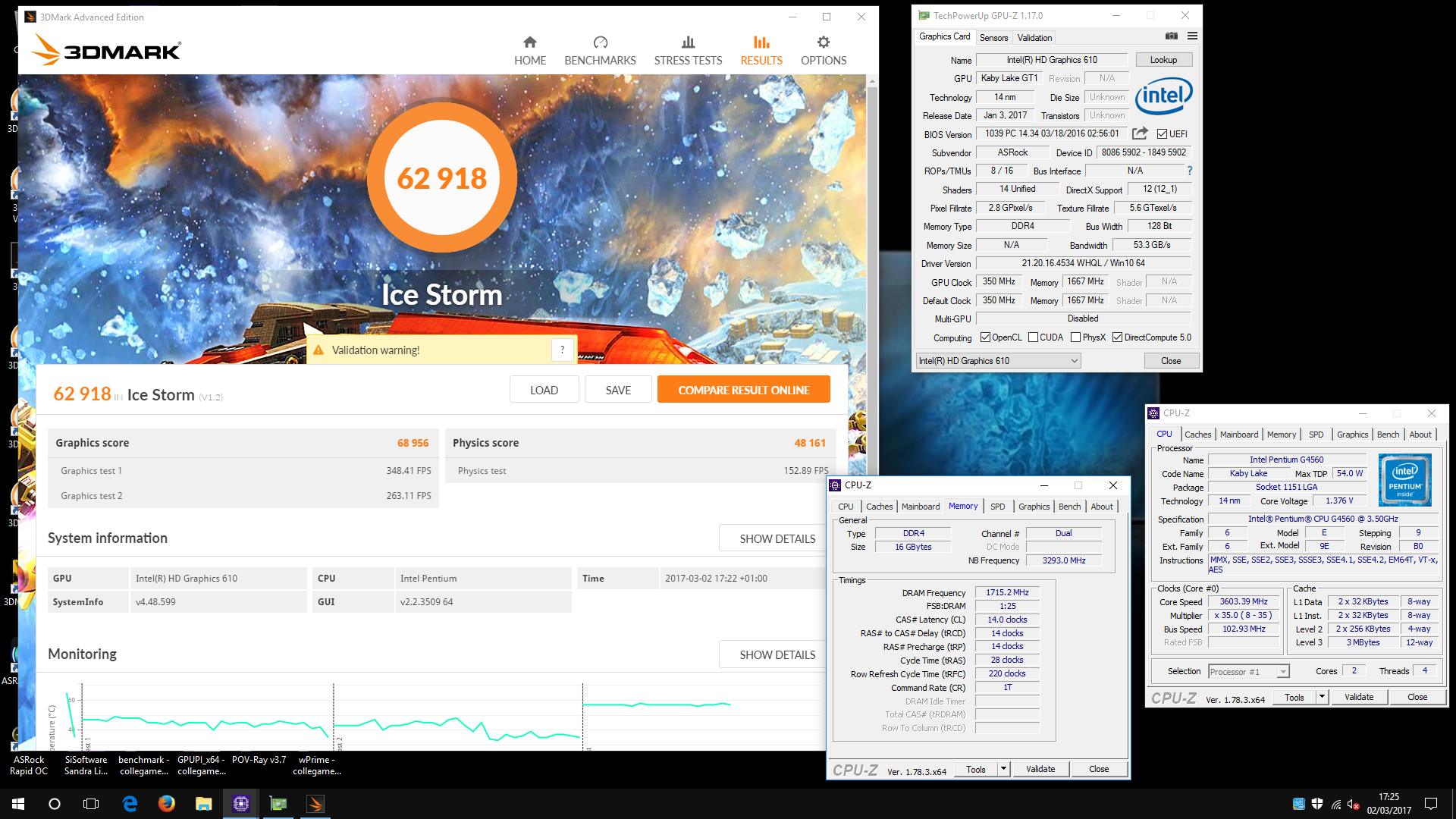Open Mainboard tab in the Memory CPU-Z window
Image resolution: width=1456 pixels, height=819 pixels.
[x=920, y=507]
